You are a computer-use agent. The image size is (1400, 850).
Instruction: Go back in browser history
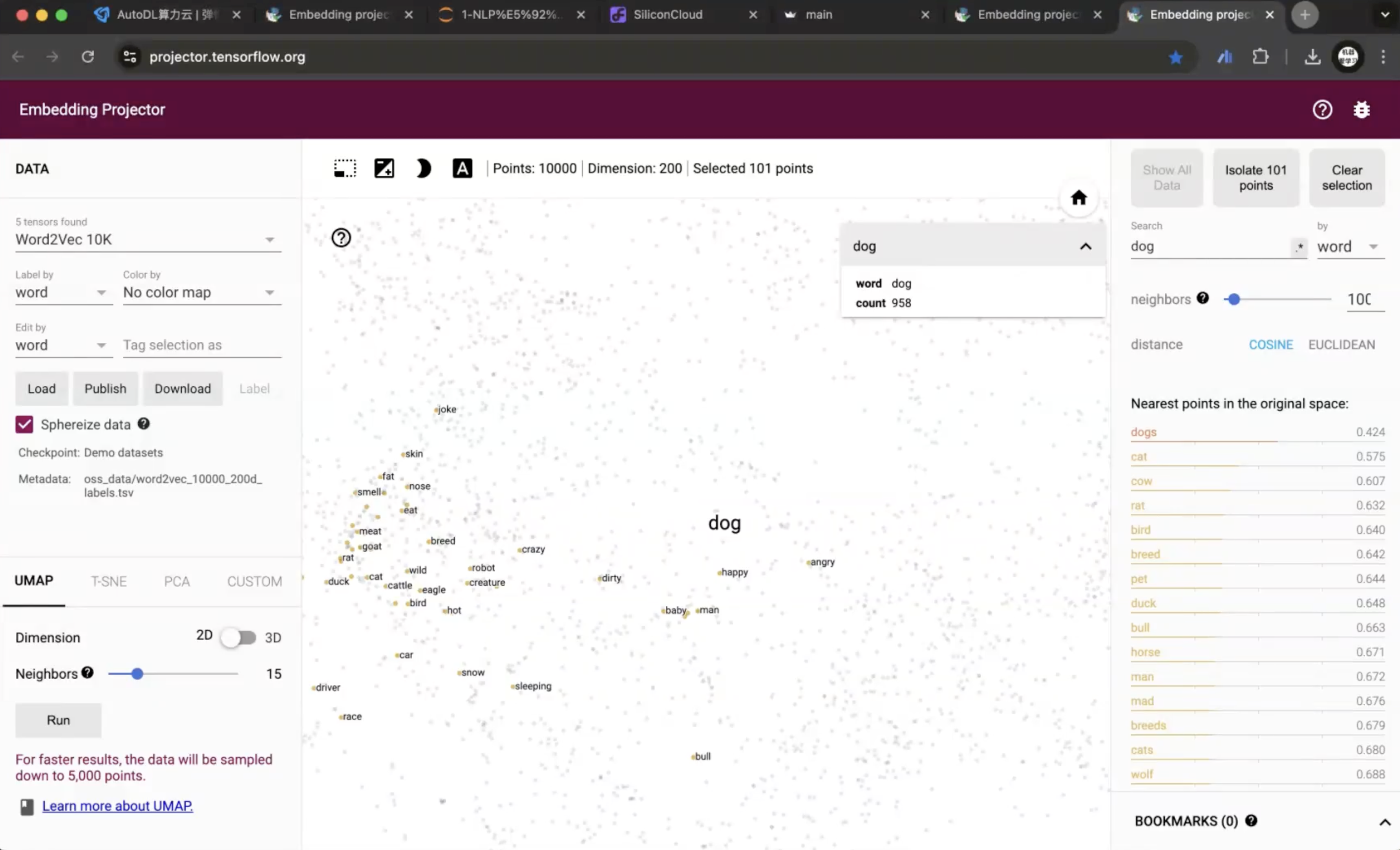(x=18, y=57)
